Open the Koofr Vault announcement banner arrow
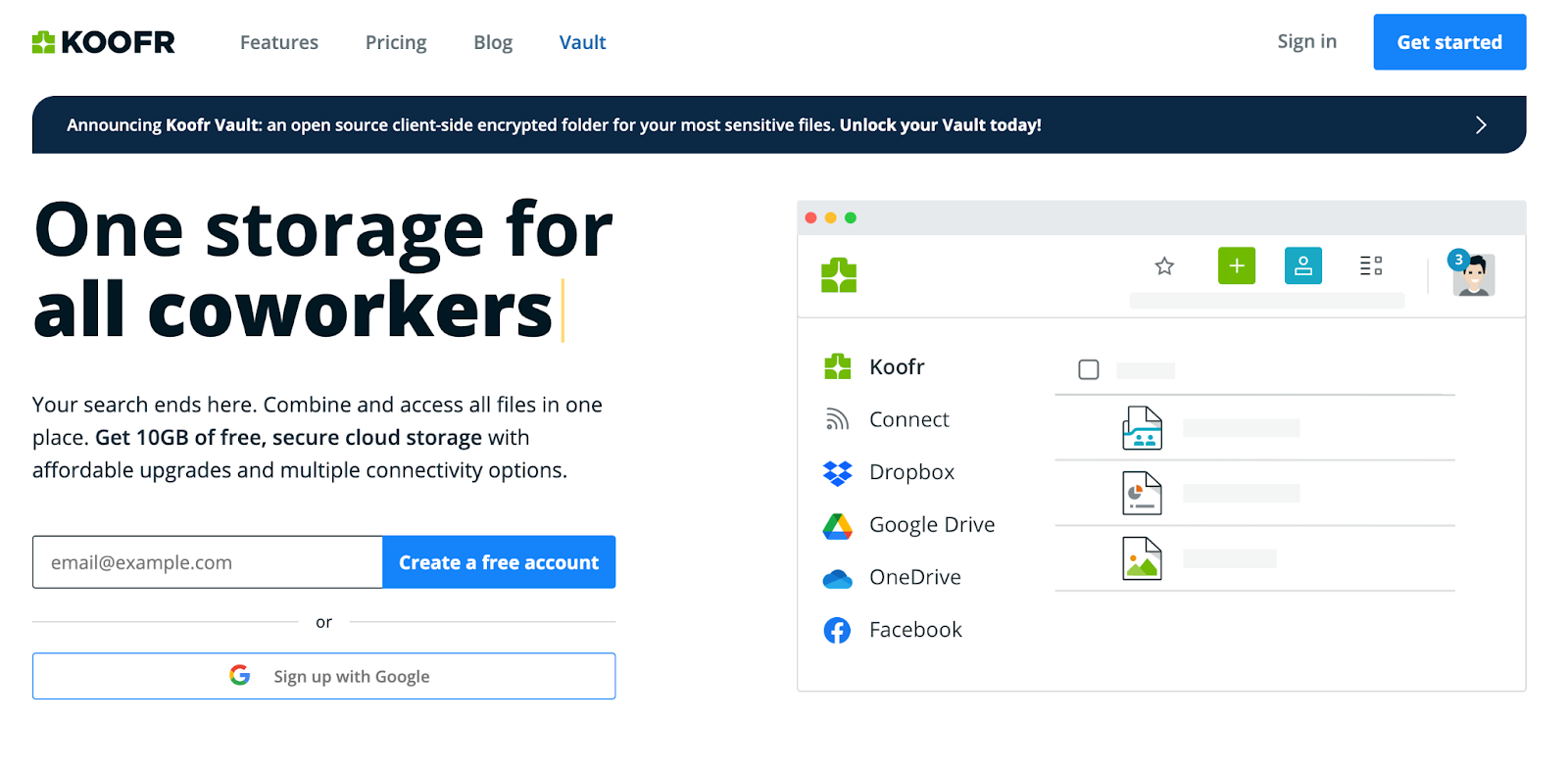Viewport: 1568px width, 768px height. pyautogui.click(x=1481, y=124)
